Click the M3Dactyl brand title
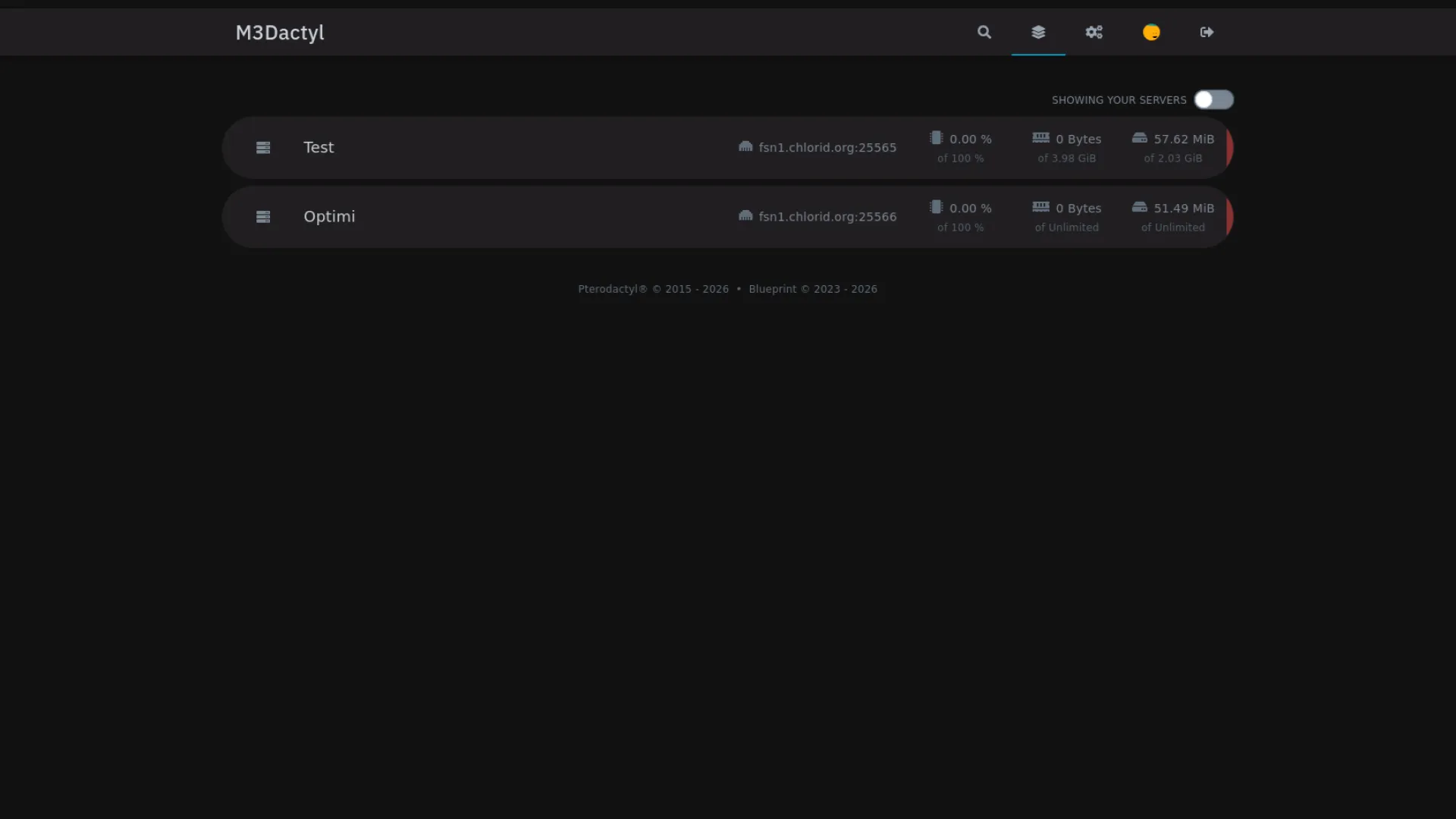Image resolution: width=1456 pixels, height=819 pixels. point(280,33)
